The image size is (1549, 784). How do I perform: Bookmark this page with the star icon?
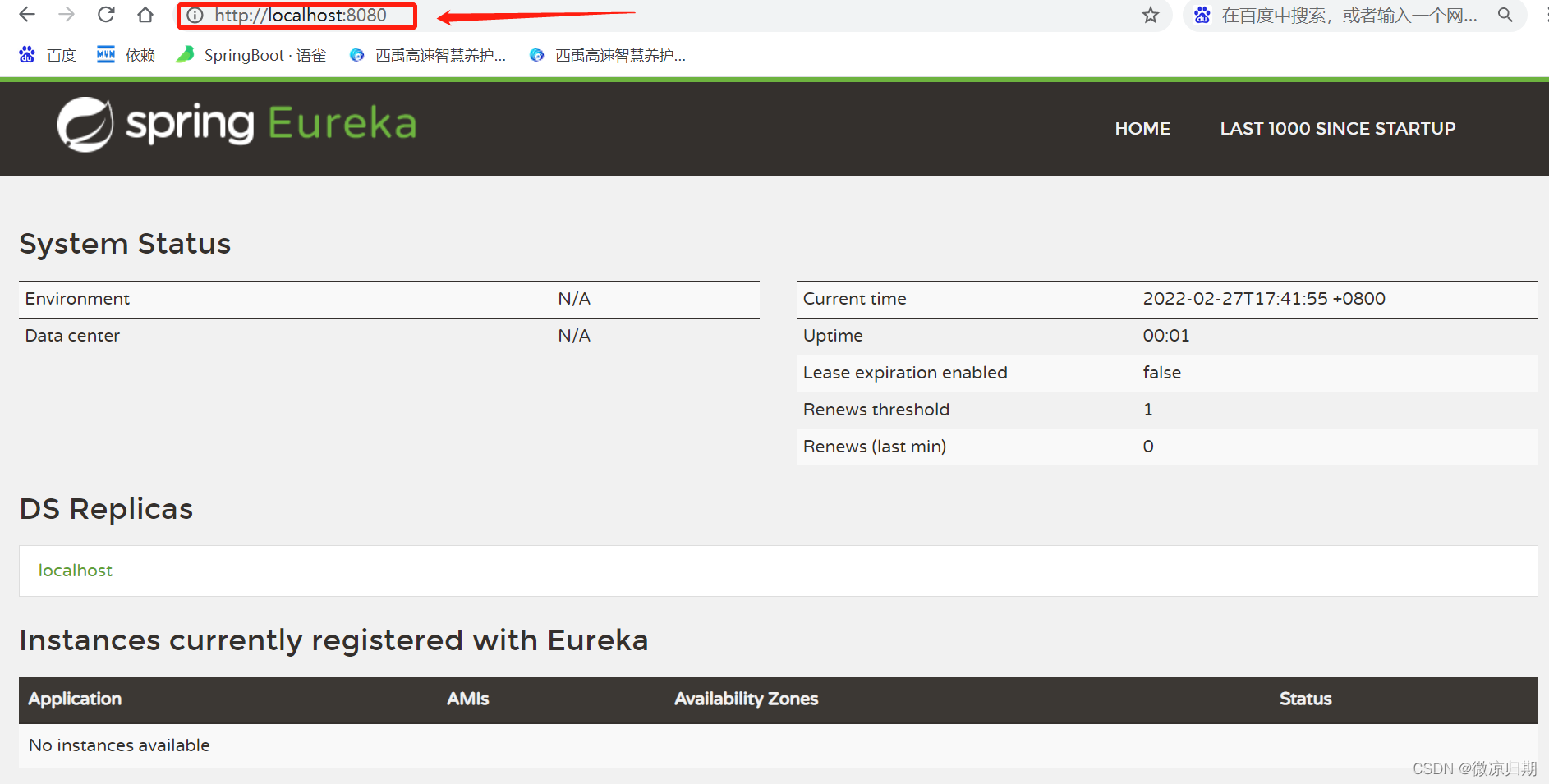(1151, 15)
